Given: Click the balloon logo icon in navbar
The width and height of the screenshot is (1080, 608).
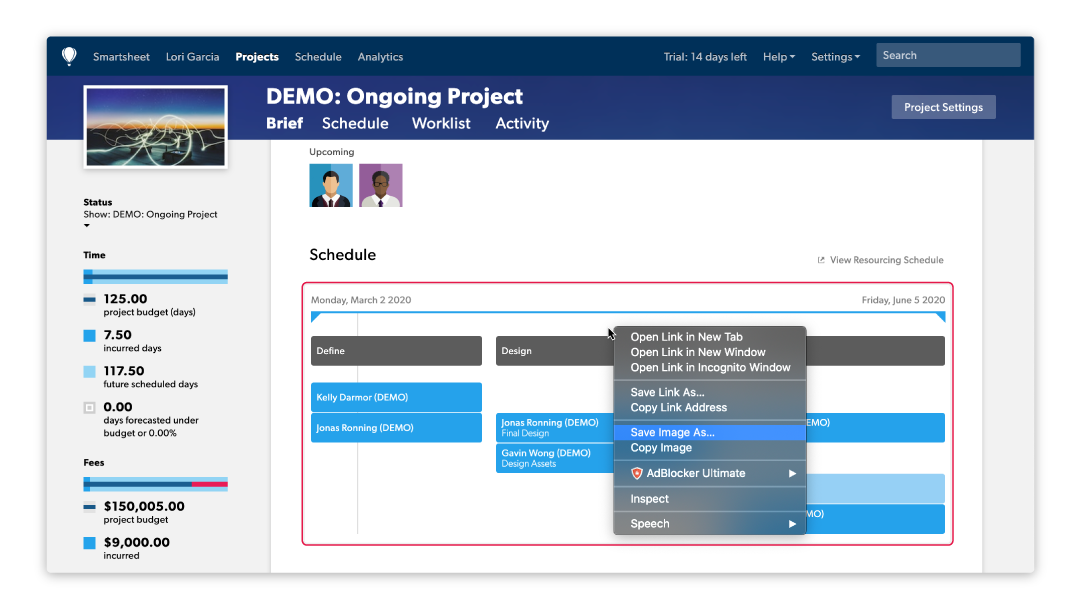Looking at the screenshot, I should click(69, 56).
